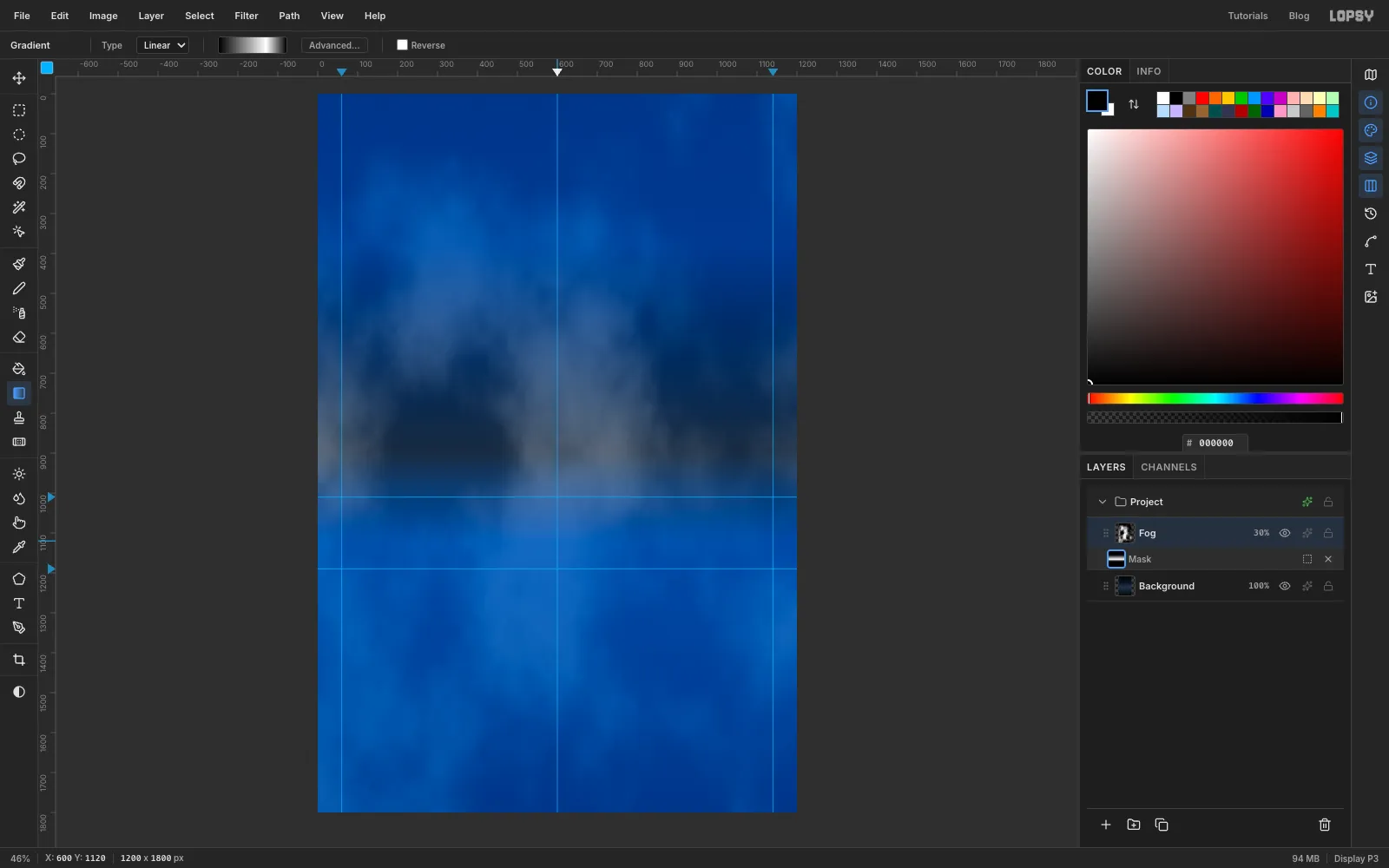Create a new layer group

(1134, 825)
